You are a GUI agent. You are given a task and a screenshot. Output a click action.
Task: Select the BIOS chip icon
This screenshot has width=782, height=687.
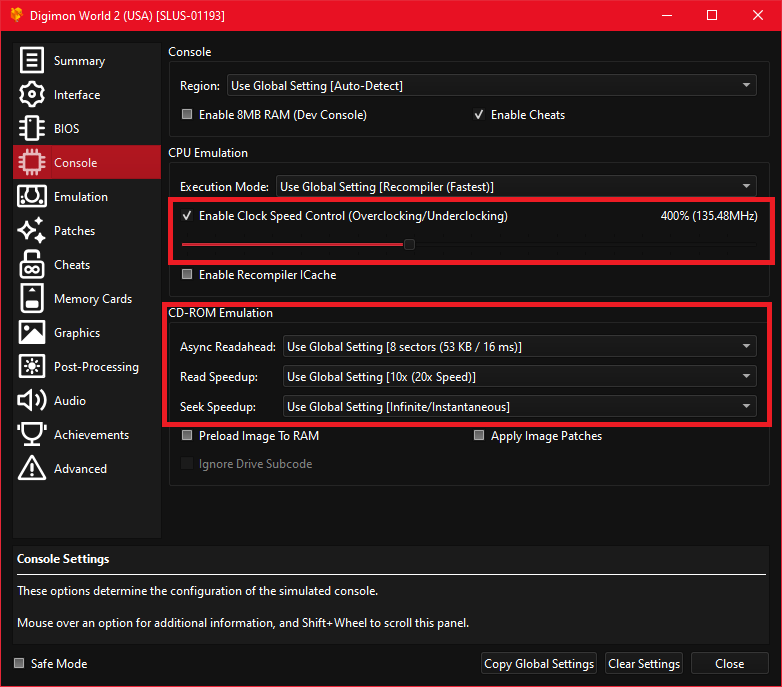(x=32, y=128)
